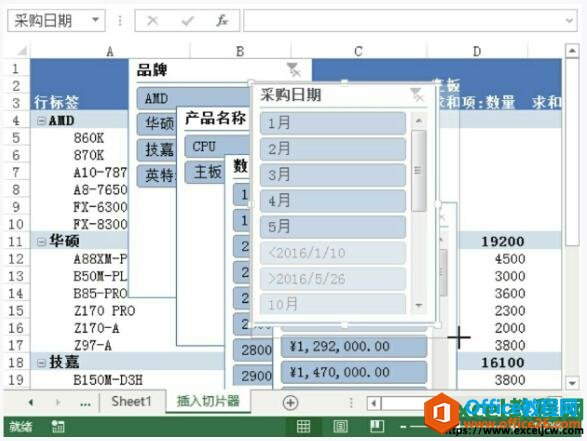Open the Sheet1 tab
This screenshot has height=441, width=587.
(x=131, y=401)
